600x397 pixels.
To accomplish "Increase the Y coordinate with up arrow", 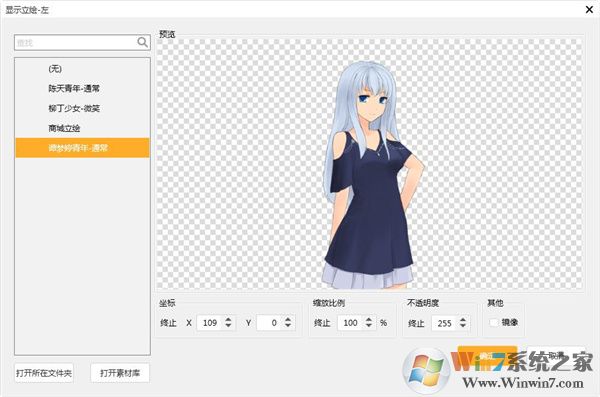I will pos(288,319).
